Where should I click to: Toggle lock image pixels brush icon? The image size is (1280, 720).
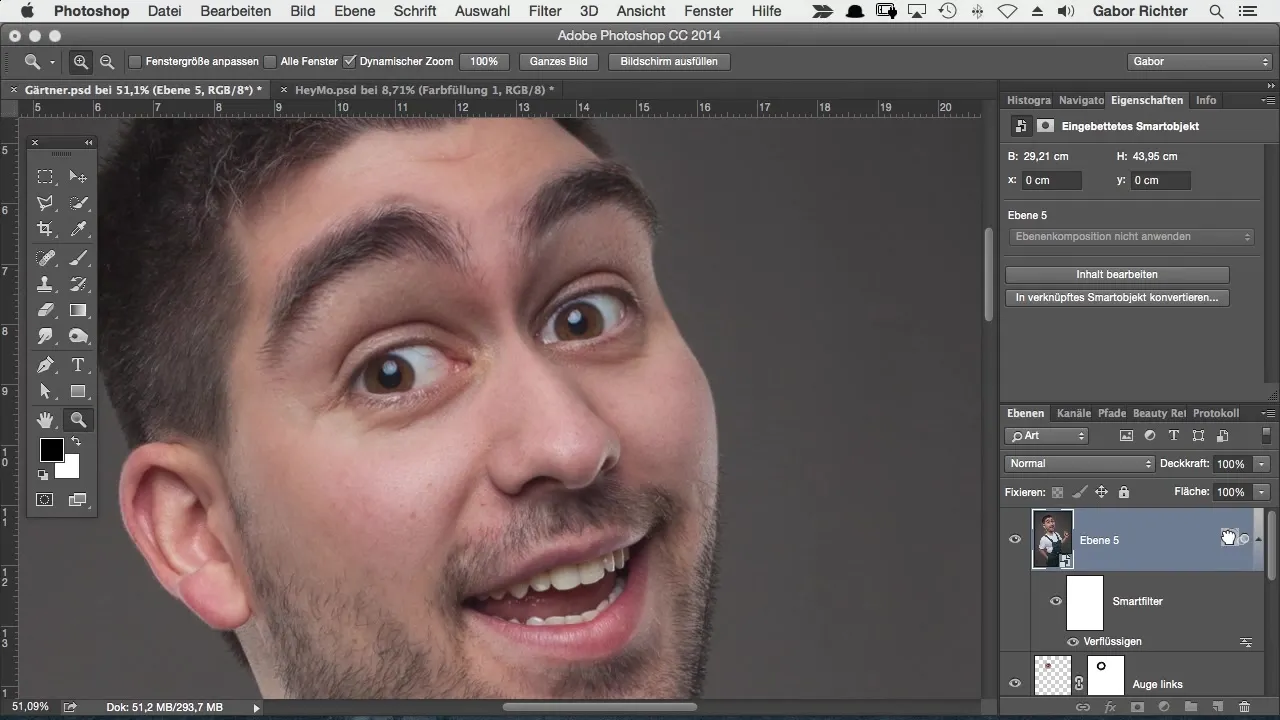pos(1079,492)
